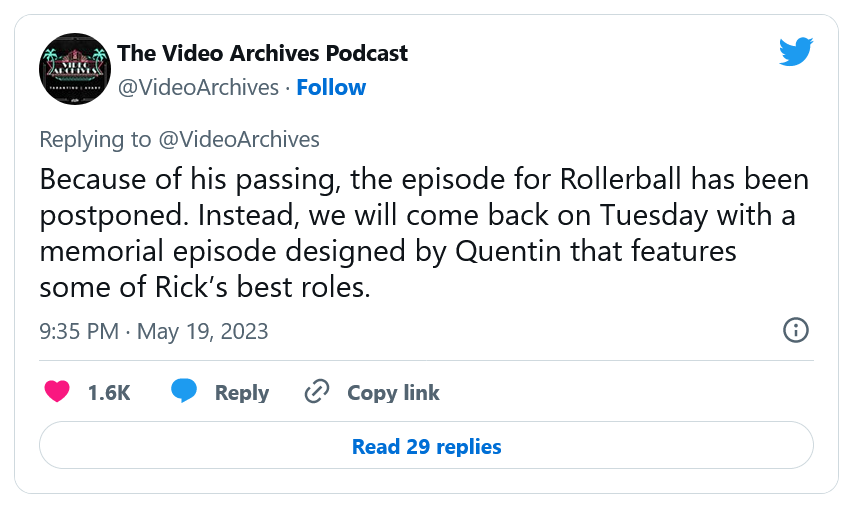The width and height of the screenshot is (850, 505).
Task: Click @VideoArchives mention in the Replying to line
Action: coord(239,140)
